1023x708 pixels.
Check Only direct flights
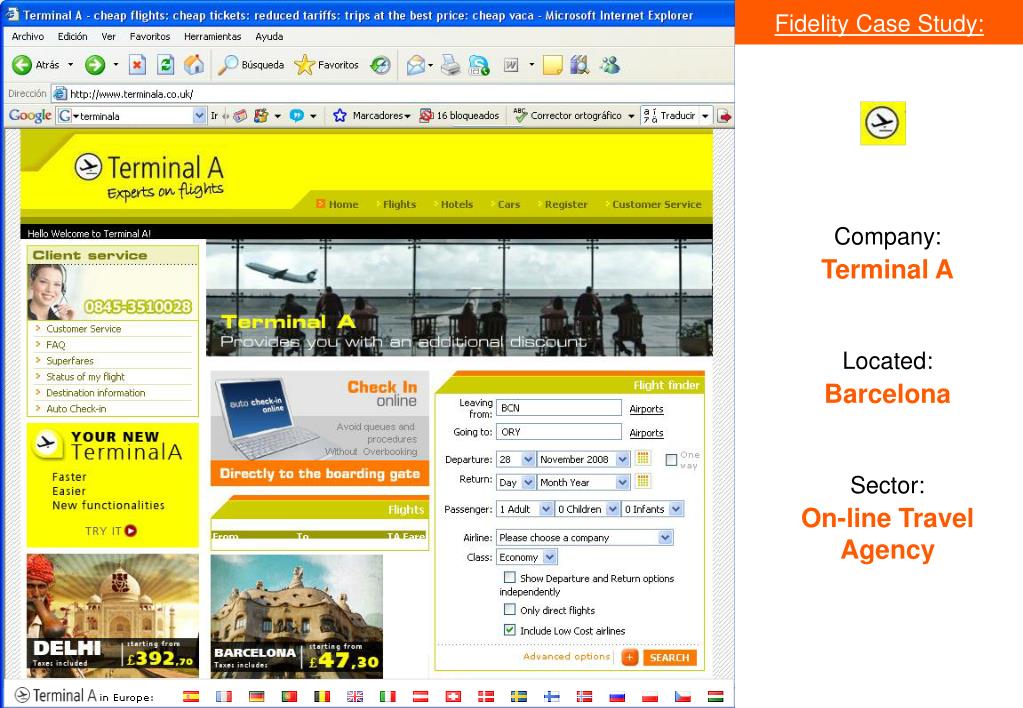(510, 609)
